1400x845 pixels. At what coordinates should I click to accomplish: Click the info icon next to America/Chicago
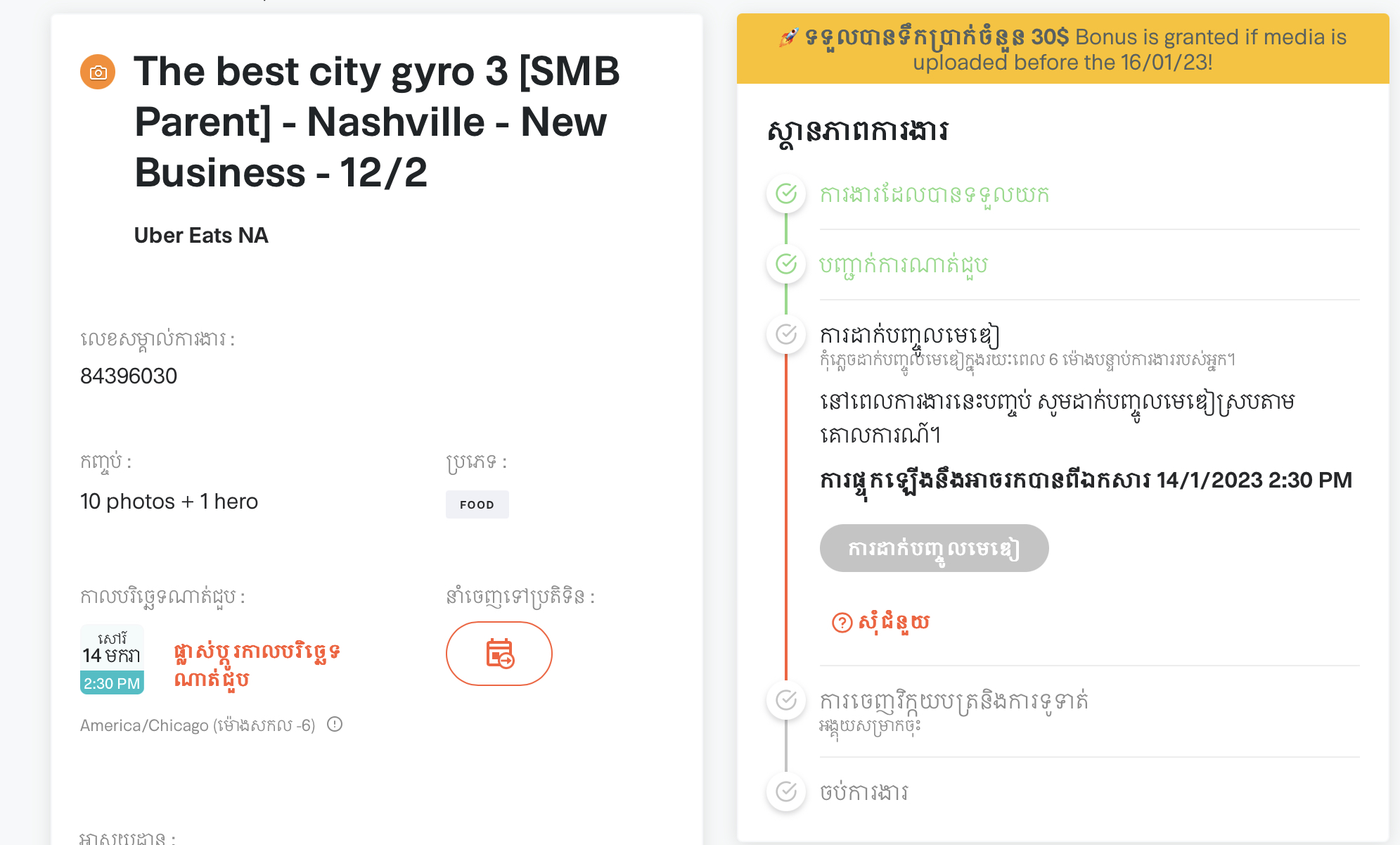click(x=335, y=724)
